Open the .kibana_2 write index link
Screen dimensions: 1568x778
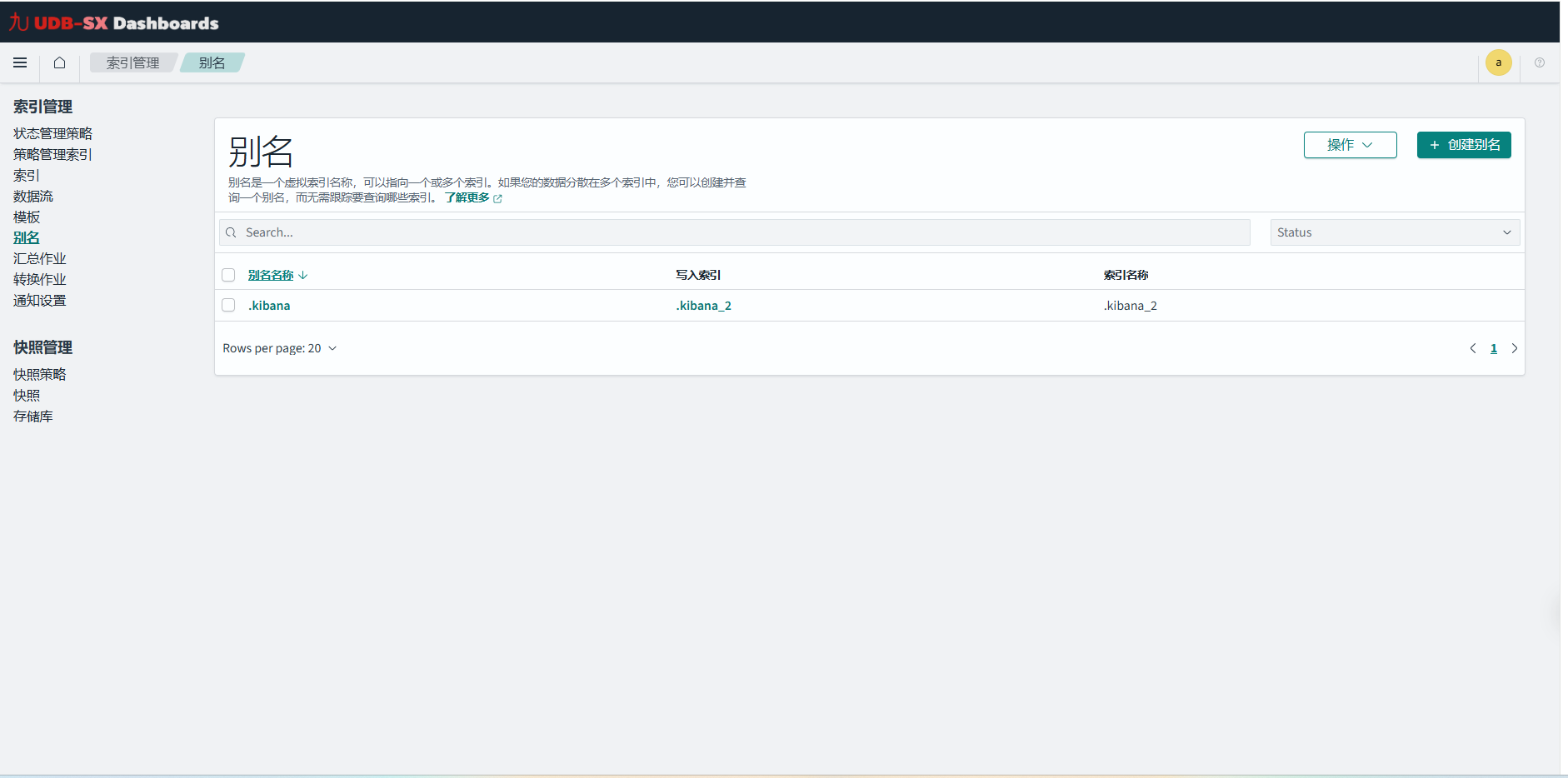703,306
